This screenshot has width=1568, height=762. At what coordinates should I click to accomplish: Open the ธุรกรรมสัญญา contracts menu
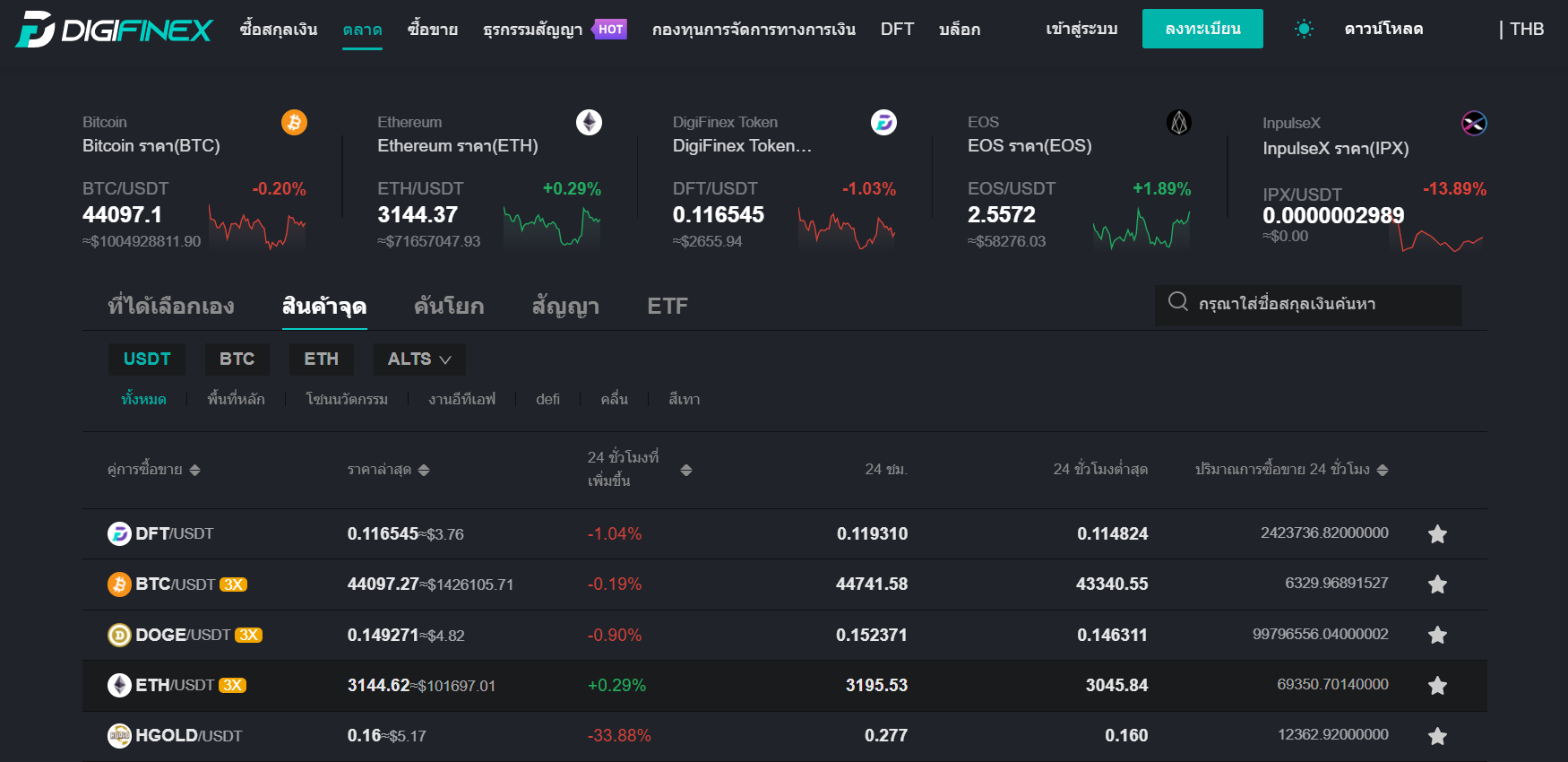coord(532,30)
